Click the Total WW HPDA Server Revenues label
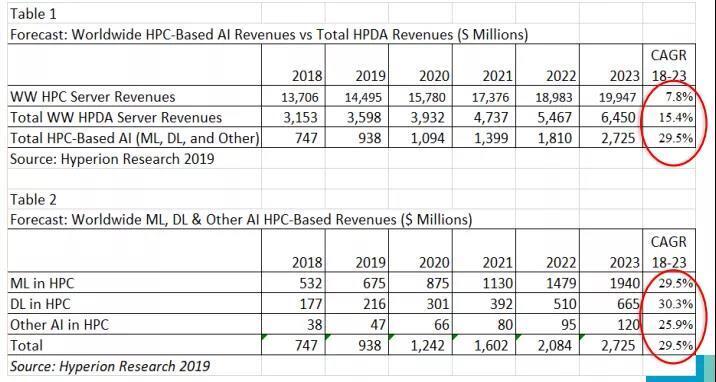Viewport: 716px width, 382px height. pos(116,118)
